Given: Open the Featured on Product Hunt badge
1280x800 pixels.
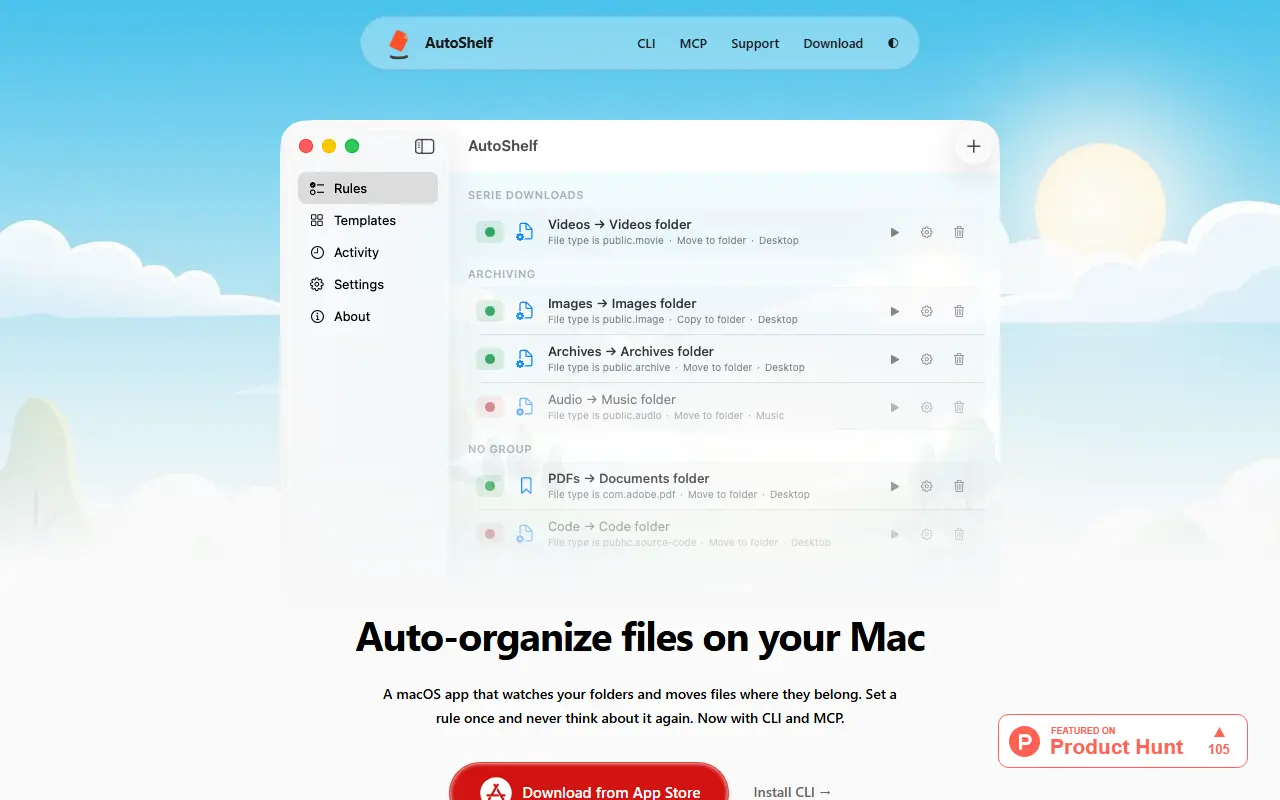Looking at the screenshot, I should click(1123, 741).
